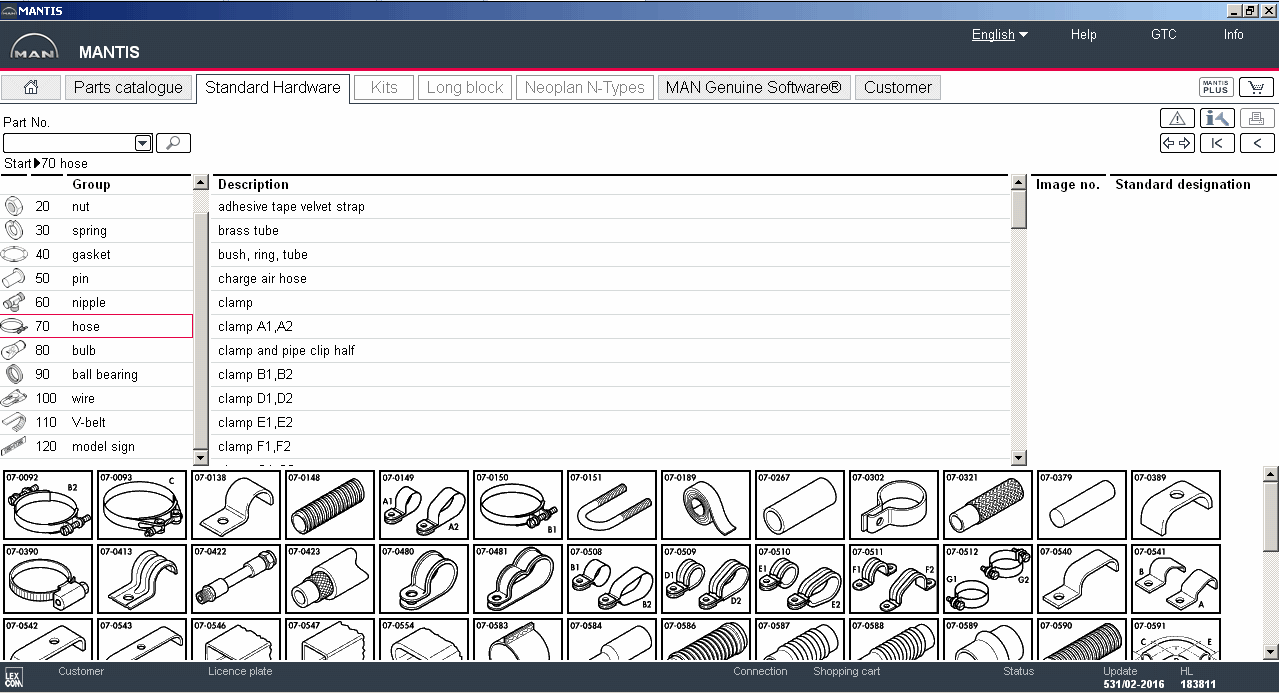Switch to the Parts catalogue tab

[128, 87]
